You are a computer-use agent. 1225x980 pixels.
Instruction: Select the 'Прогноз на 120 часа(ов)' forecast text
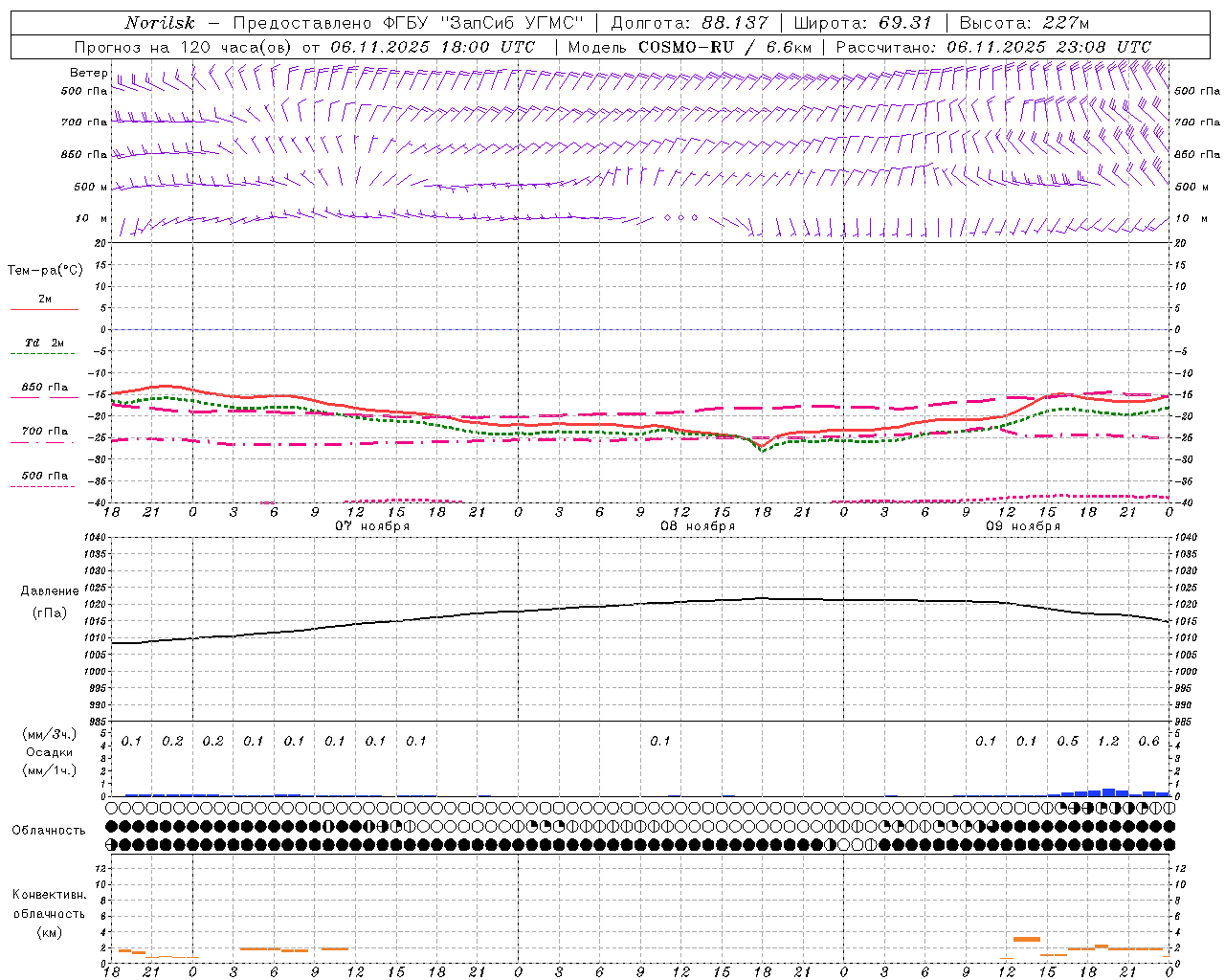[184, 47]
